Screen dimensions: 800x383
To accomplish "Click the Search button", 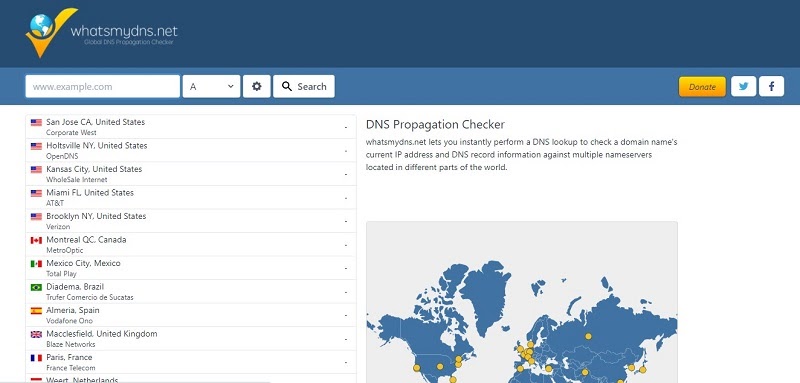I will pos(304,86).
